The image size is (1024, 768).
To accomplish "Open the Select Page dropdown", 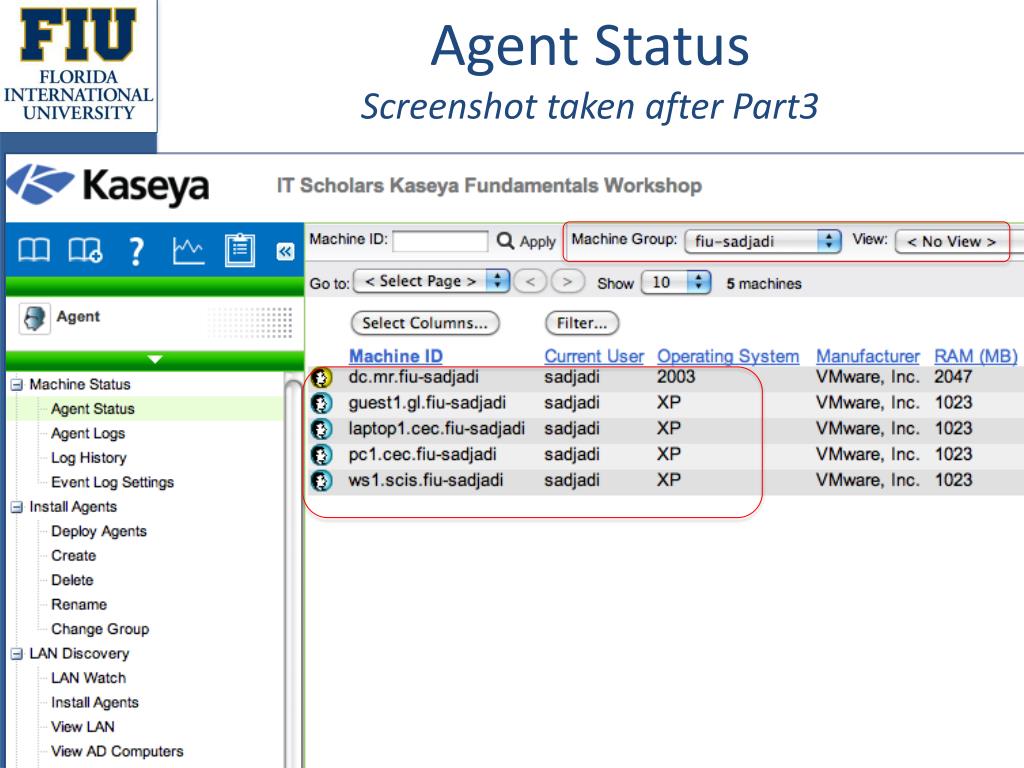I will [x=431, y=281].
